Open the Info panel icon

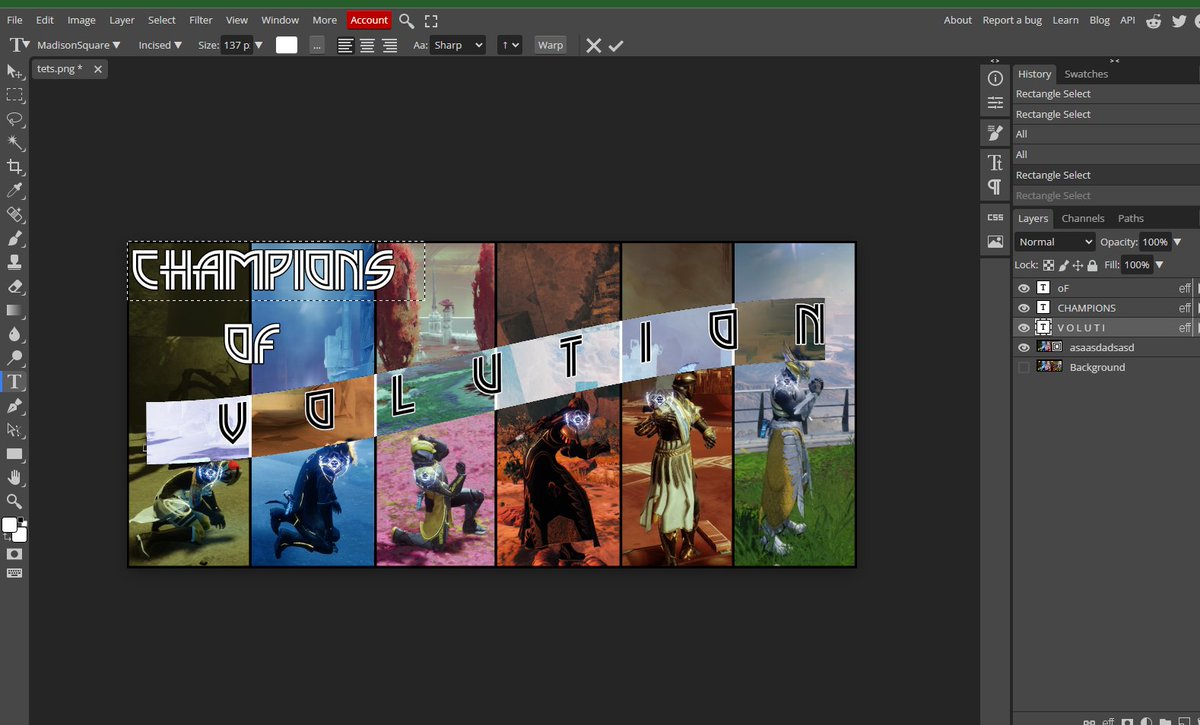tap(995, 78)
